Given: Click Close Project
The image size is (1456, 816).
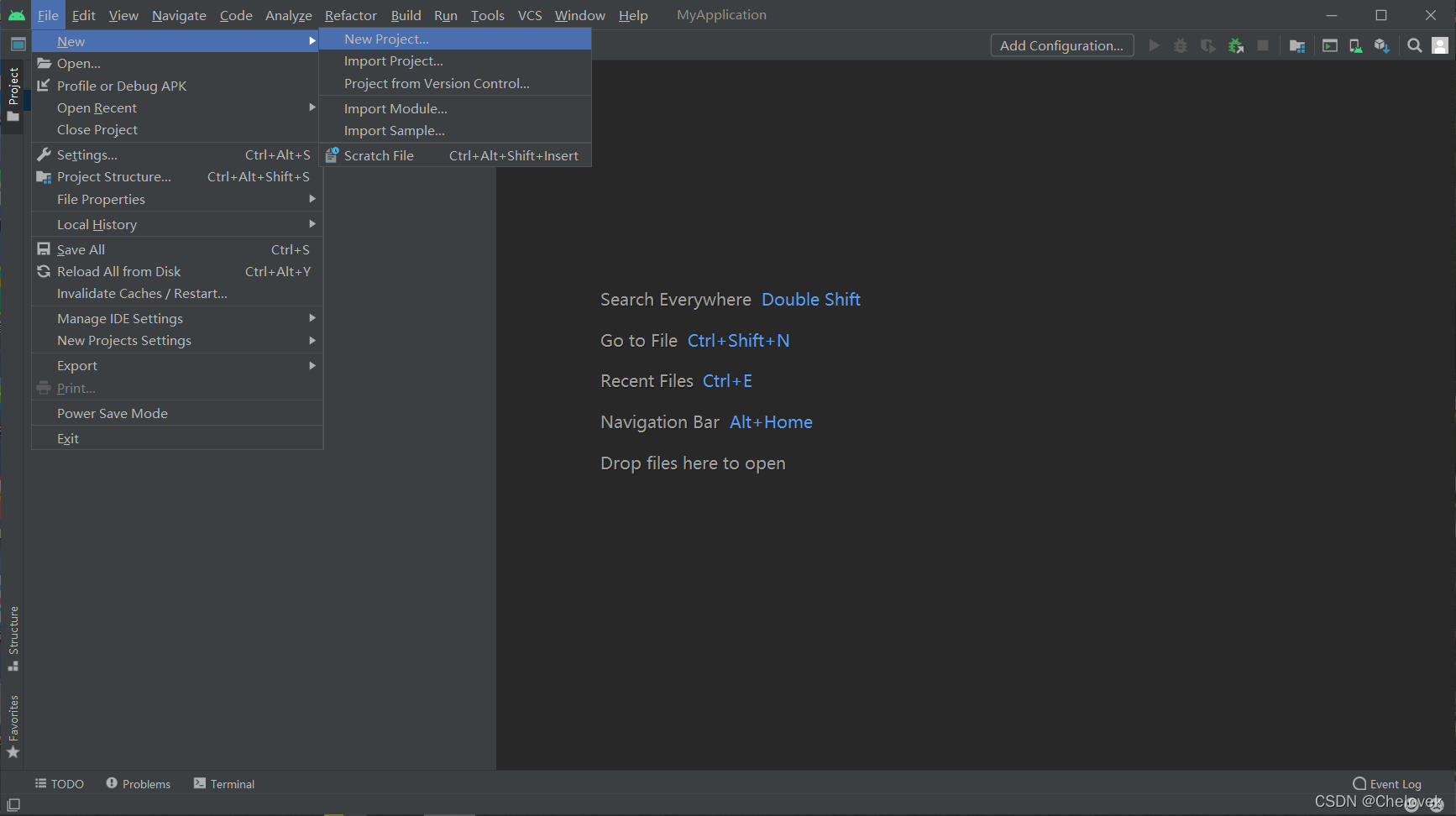Looking at the screenshot, I should (x=176, y=129).
